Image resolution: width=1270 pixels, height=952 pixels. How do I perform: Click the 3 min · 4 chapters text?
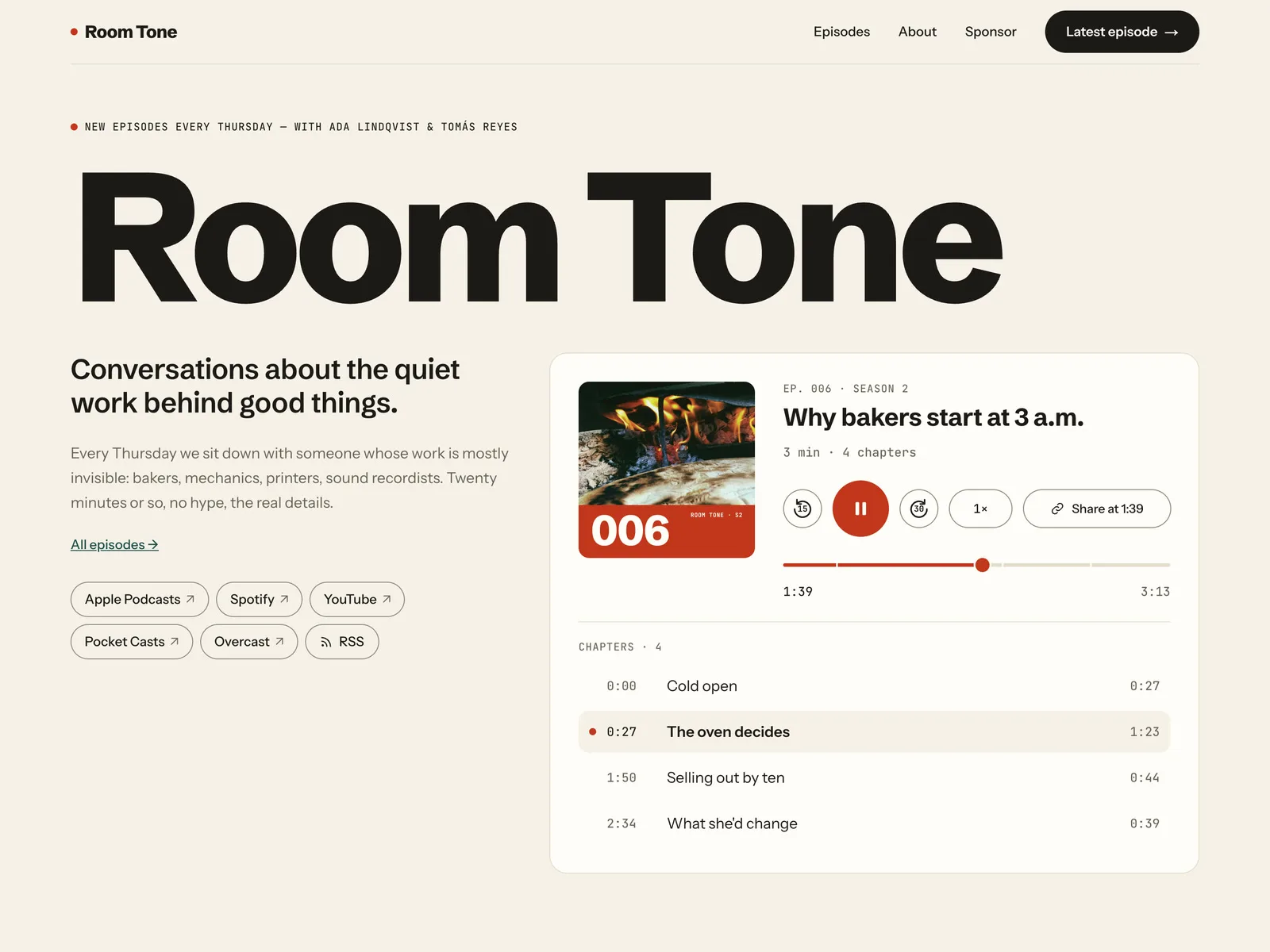849,452
